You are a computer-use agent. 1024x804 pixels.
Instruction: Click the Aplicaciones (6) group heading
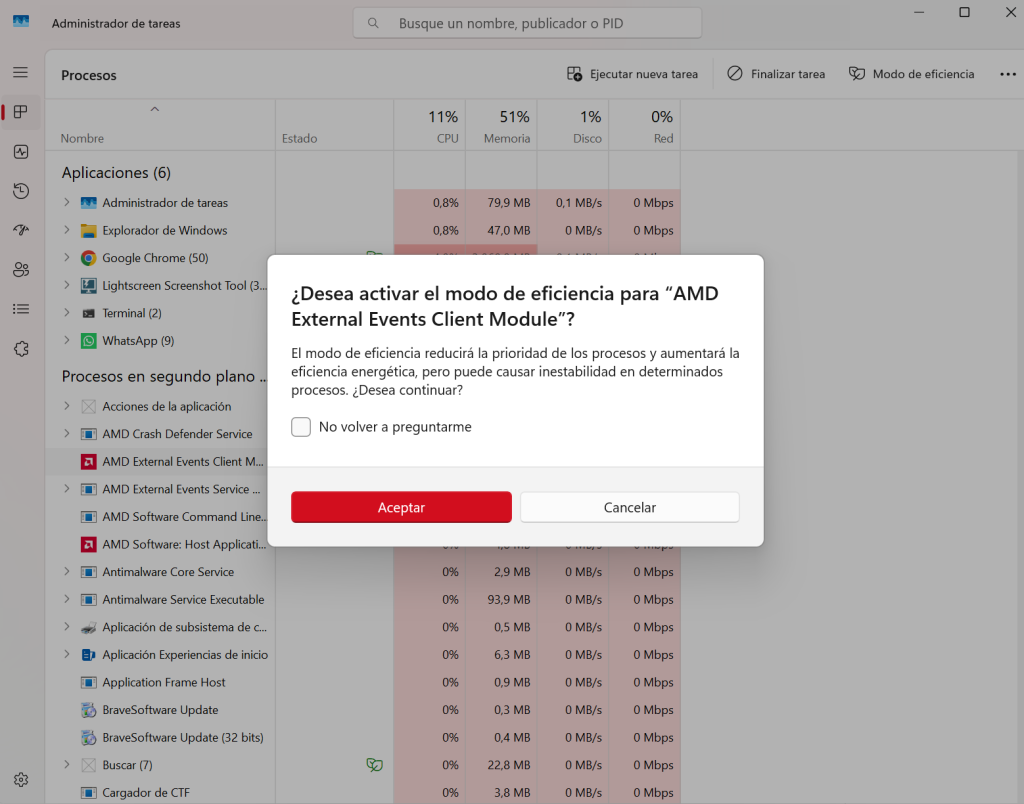(x=116, y=172)
